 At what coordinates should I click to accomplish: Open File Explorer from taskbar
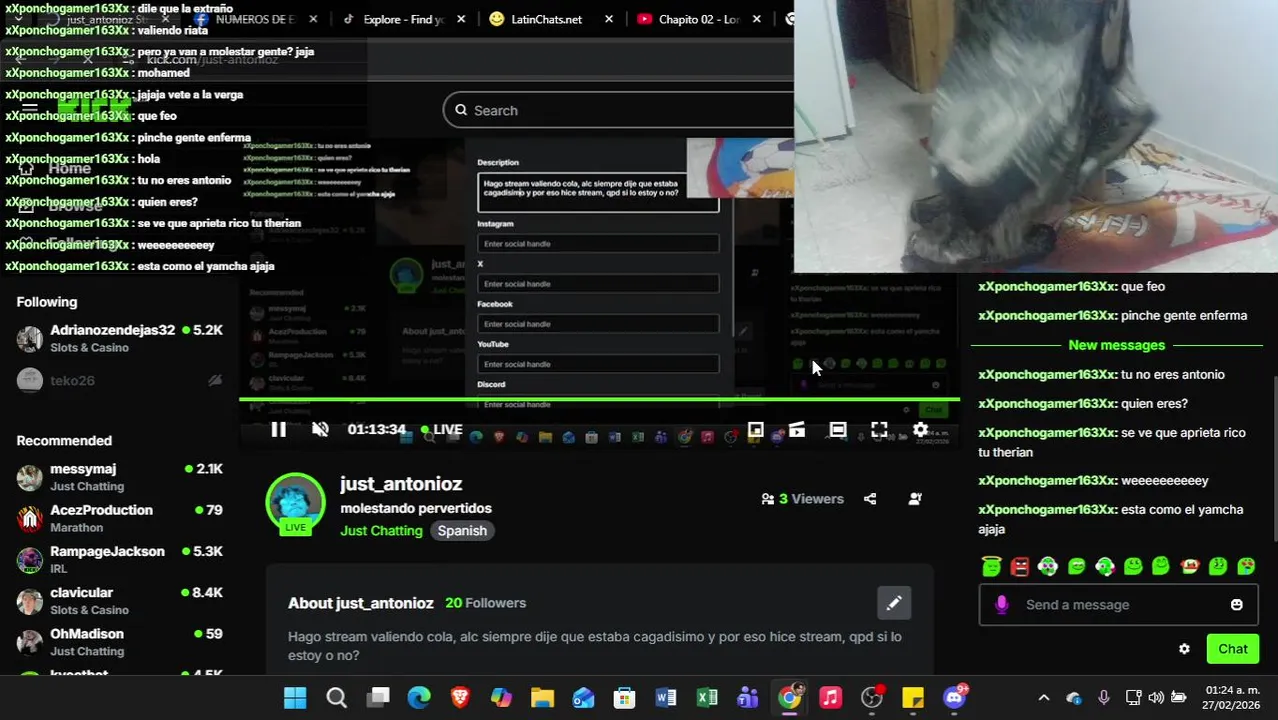[x=542, y=698]
